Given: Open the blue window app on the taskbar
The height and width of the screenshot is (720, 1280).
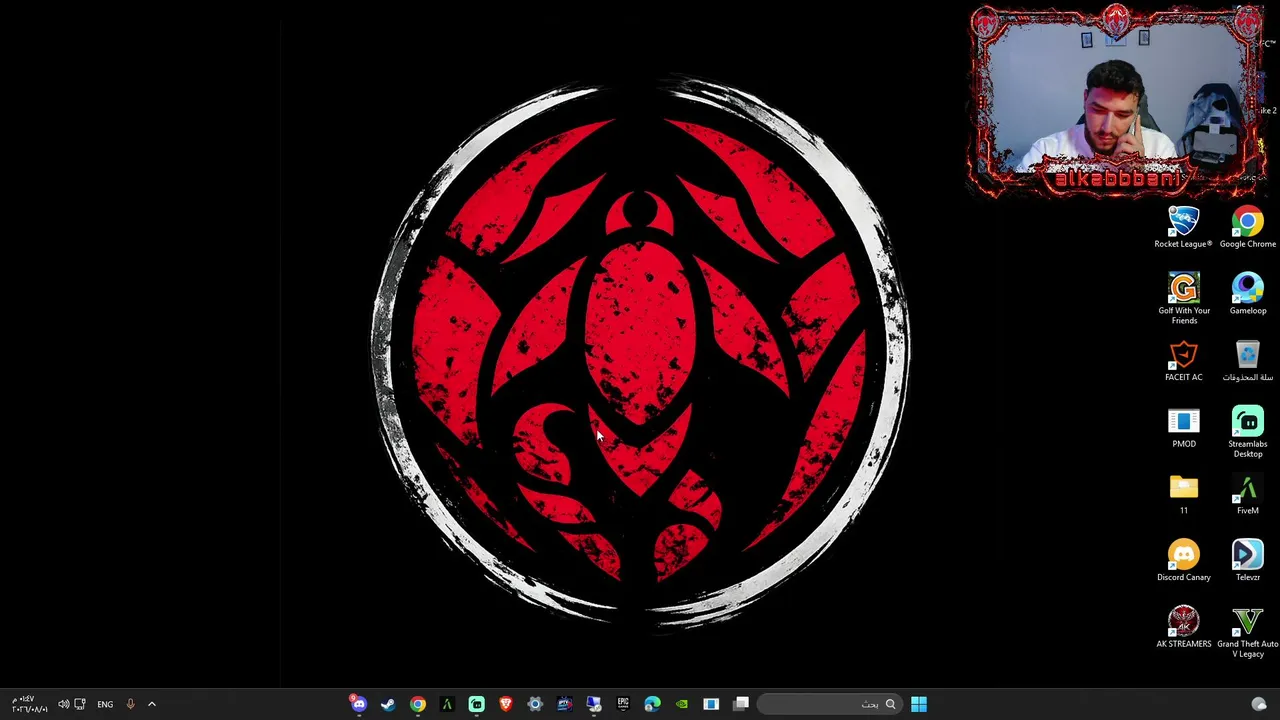Looking at the screenshot, I should pyautogui.click(x=711, y=704).
